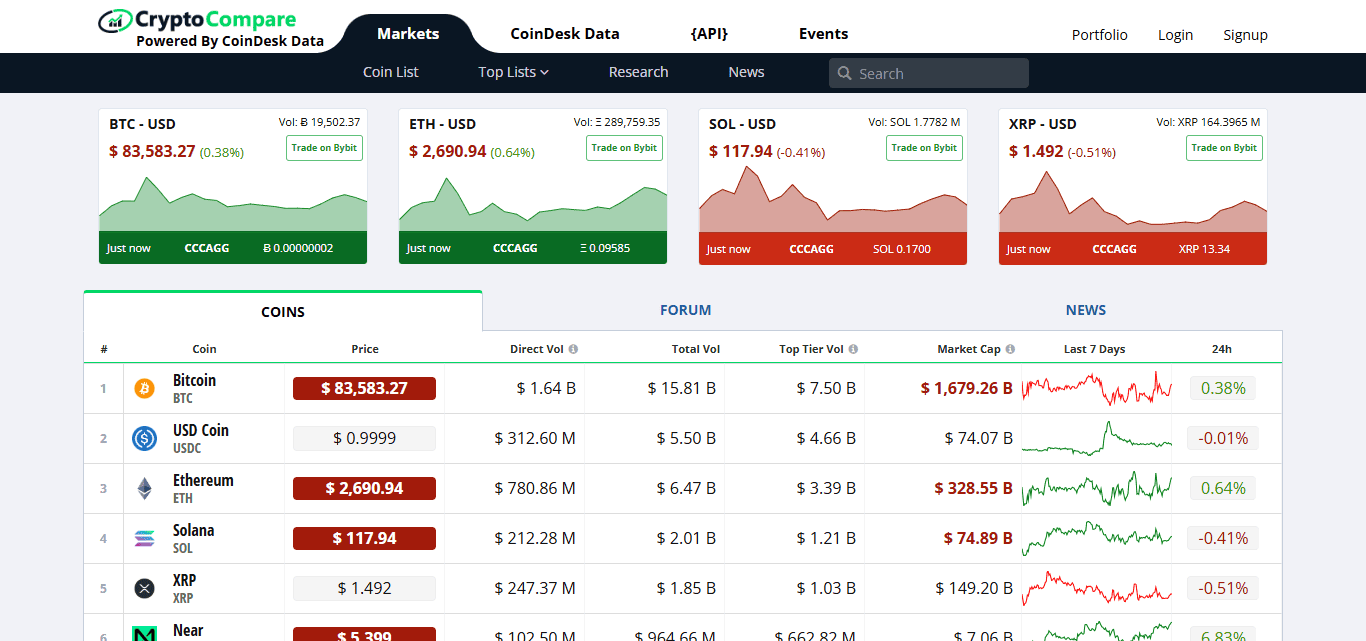1366x641 pixels.
Task: Click the Ethereum coin icon
Action: (144, 488)
